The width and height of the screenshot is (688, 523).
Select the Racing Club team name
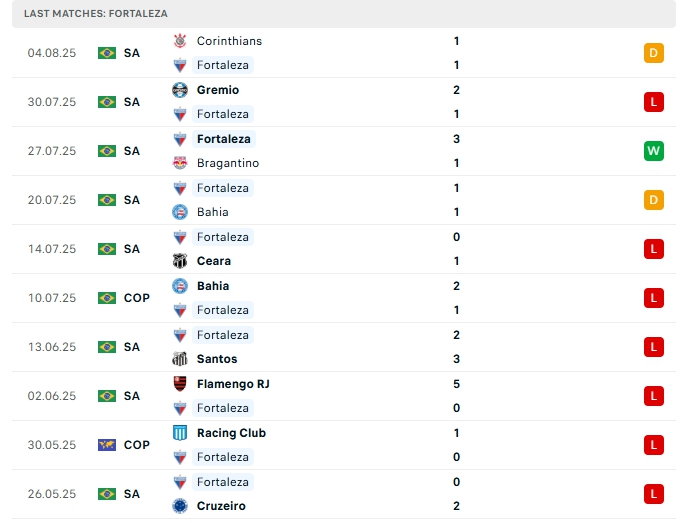click(x=231, y=433)
